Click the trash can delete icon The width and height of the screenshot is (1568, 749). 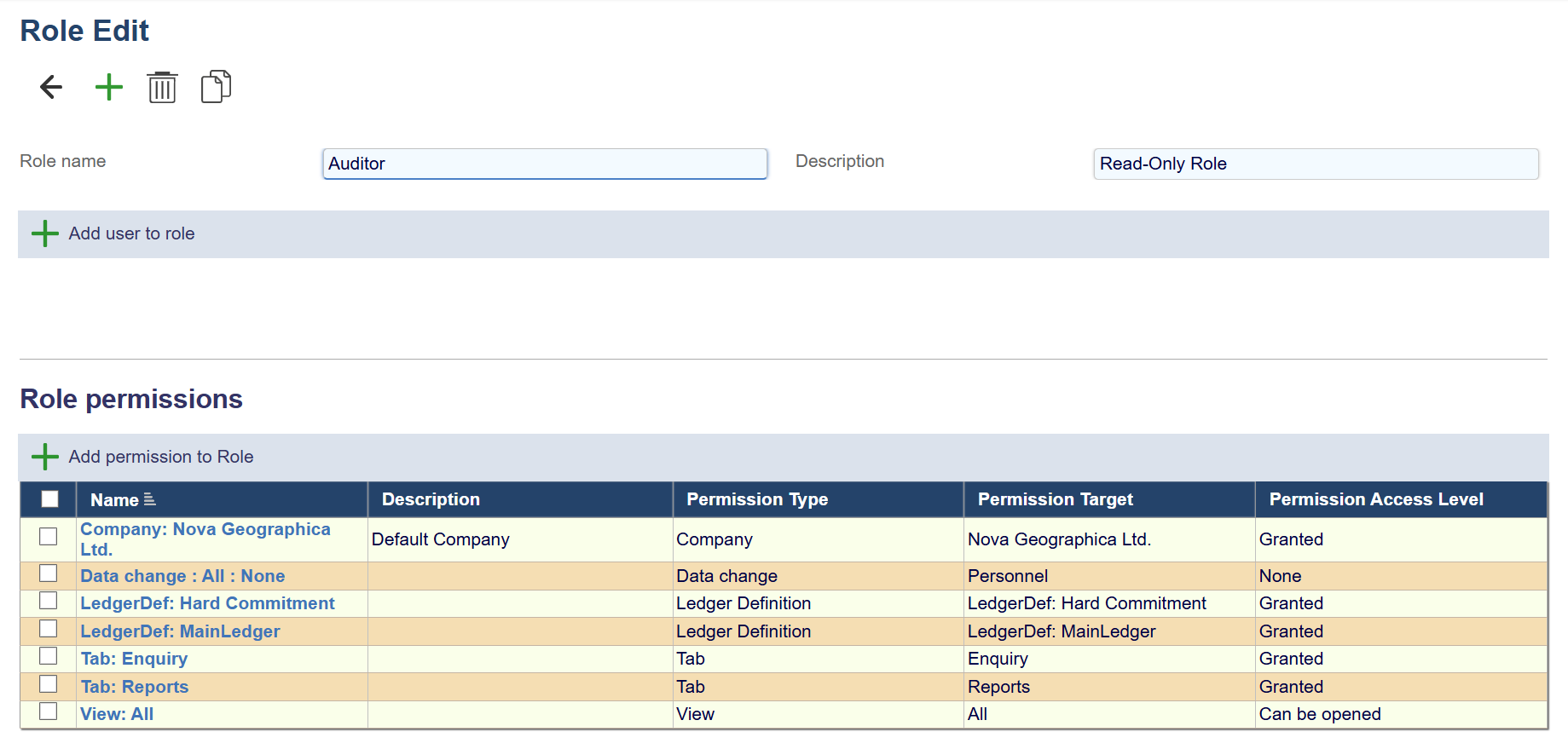(162, 87)
